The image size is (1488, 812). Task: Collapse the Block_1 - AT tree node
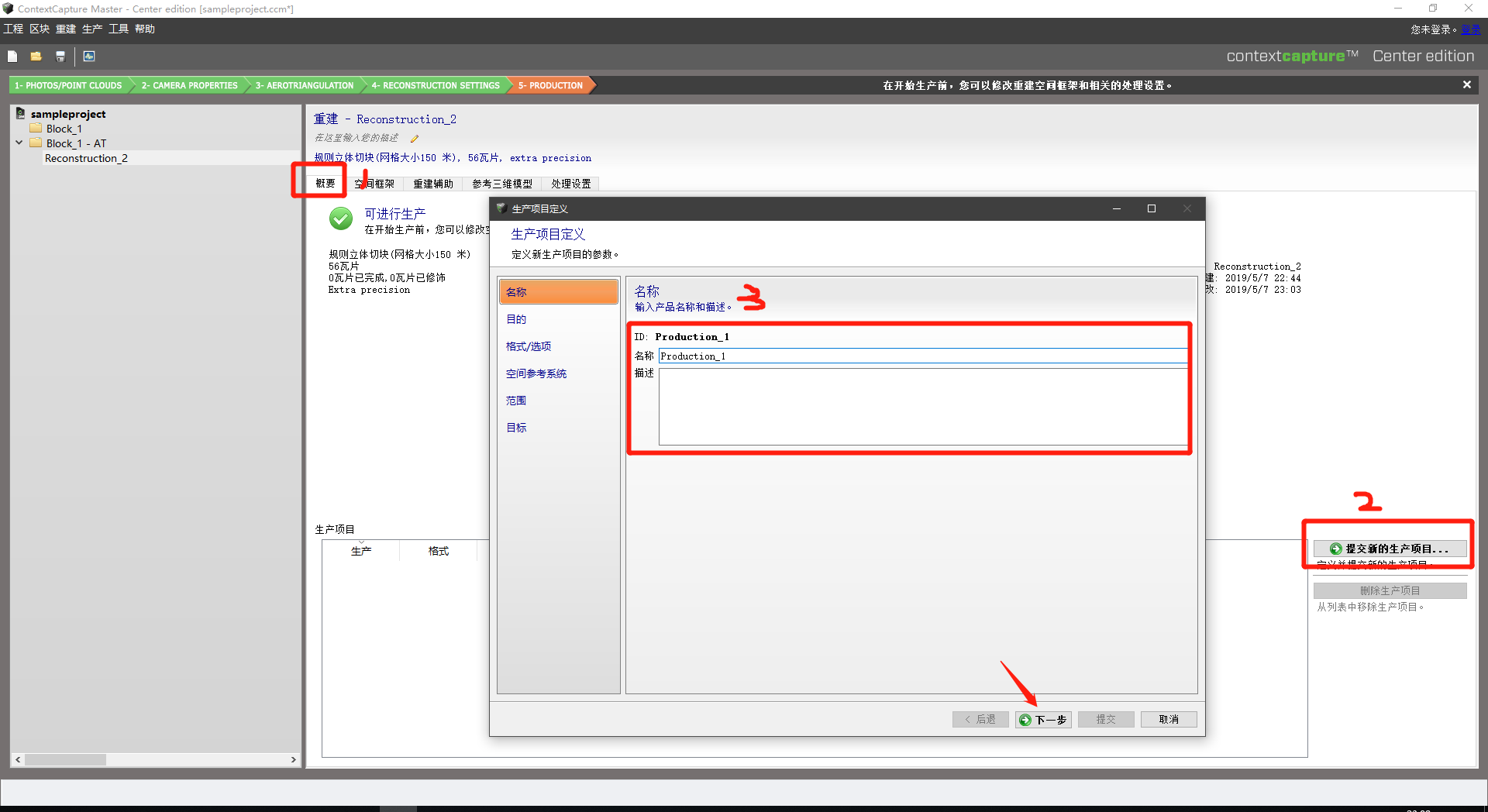19,143
